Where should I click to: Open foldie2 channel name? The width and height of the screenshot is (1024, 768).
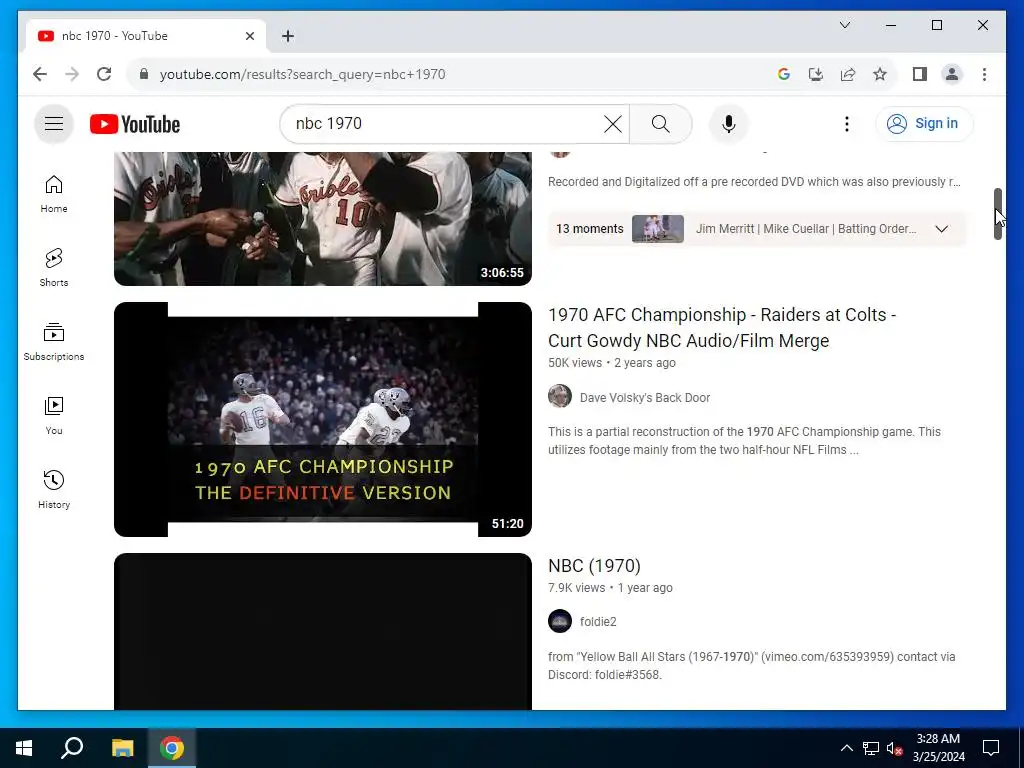pos(598,622)
